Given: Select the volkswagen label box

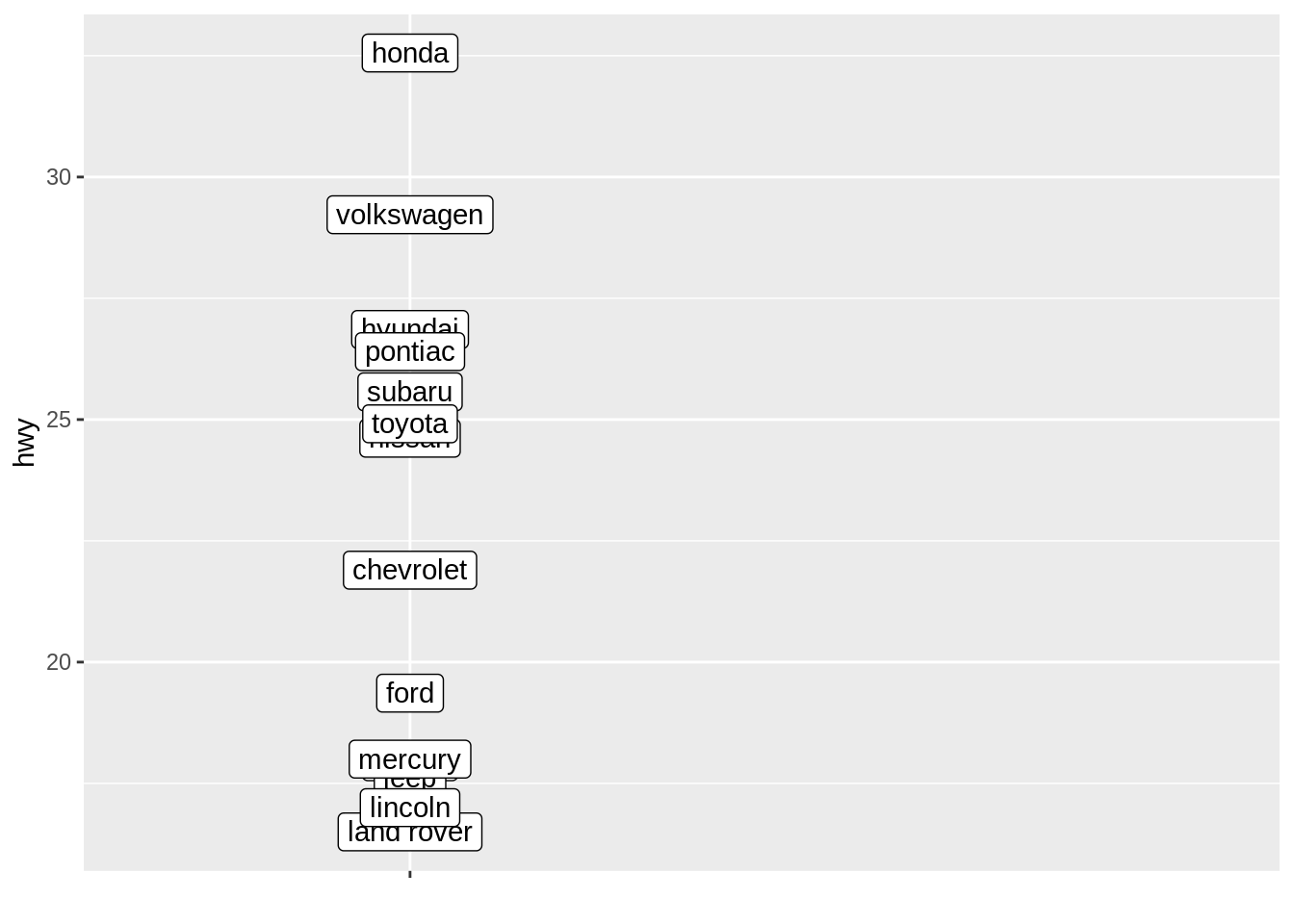Looking at the screenshot, I should (409, 215).
